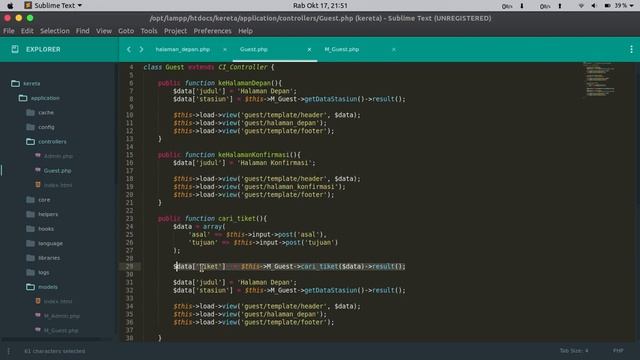Open the Wi-Fi network indicator
The image size is (640, 360).
click(581, 6)
